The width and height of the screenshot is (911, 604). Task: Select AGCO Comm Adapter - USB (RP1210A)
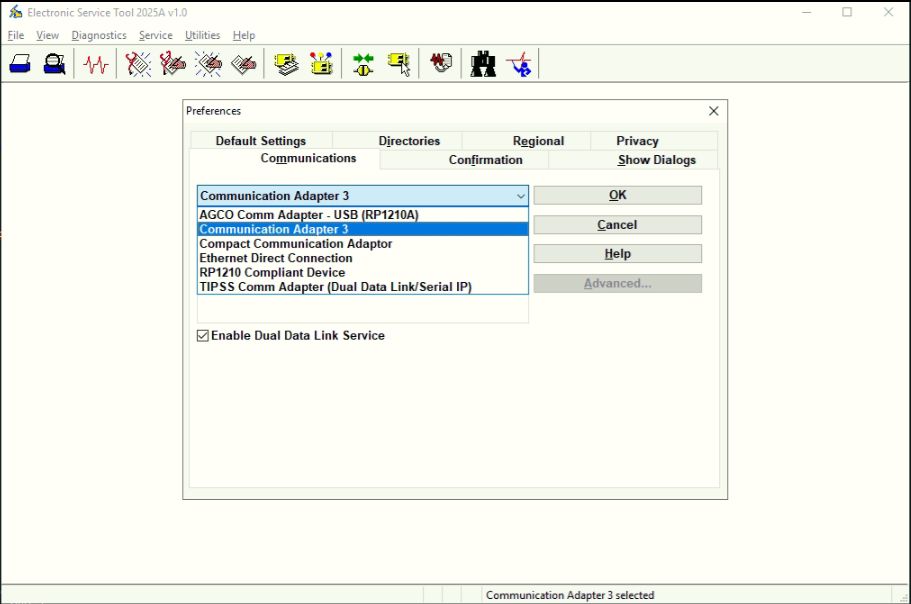coord(363,215)
